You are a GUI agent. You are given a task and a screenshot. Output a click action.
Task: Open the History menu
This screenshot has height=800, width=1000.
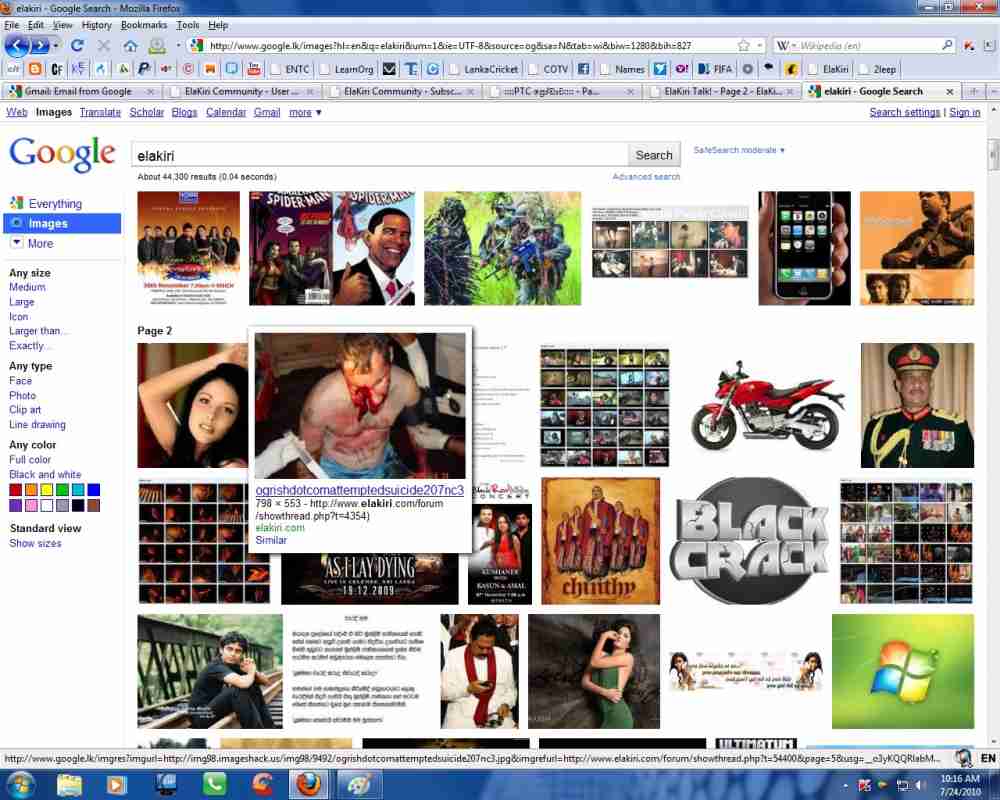click(96, 25)
